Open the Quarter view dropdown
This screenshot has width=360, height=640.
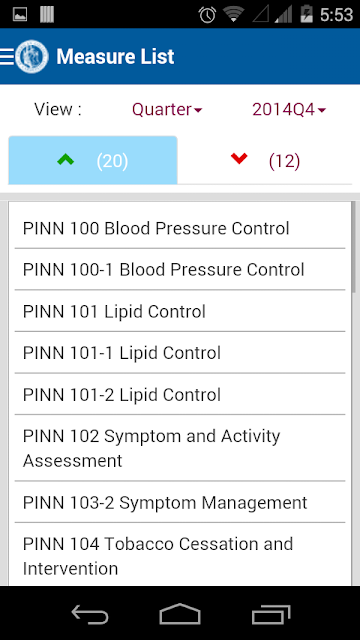click(167, 109)
